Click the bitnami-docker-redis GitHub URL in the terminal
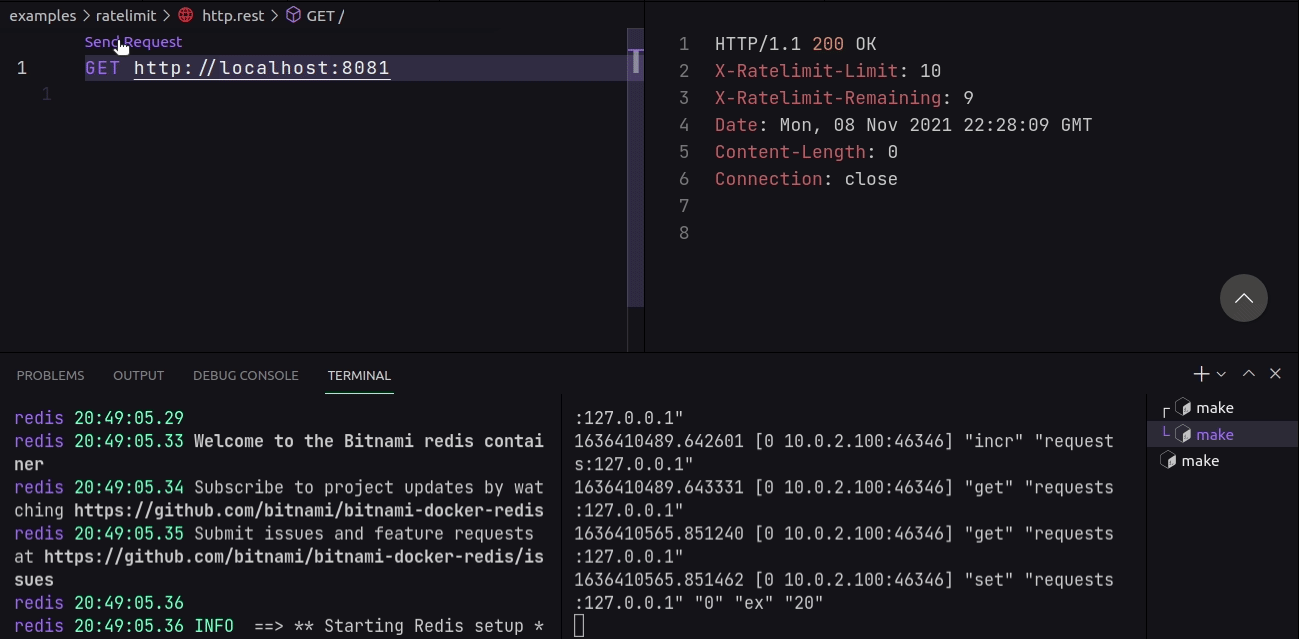The height and width of the screenshot is (639, 1299). (309, 510)
